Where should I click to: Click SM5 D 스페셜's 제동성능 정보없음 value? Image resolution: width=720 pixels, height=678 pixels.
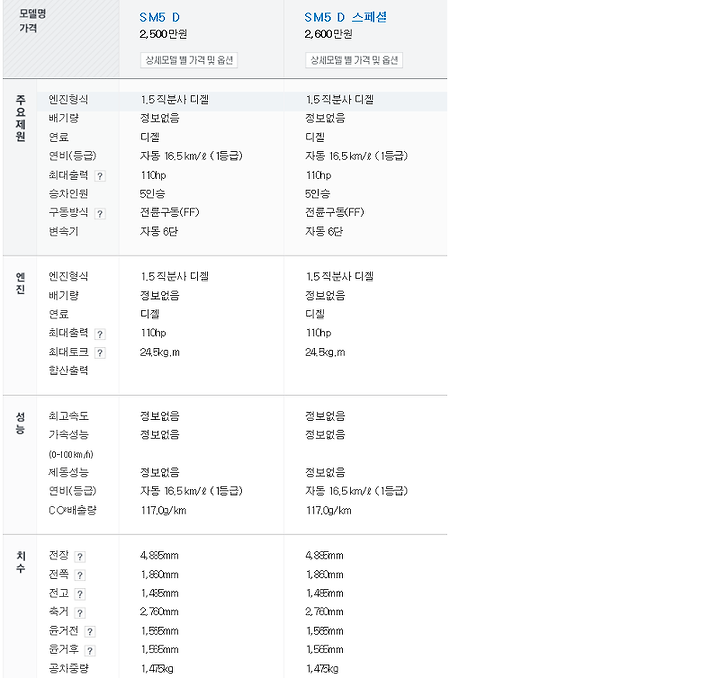point(325,472)
